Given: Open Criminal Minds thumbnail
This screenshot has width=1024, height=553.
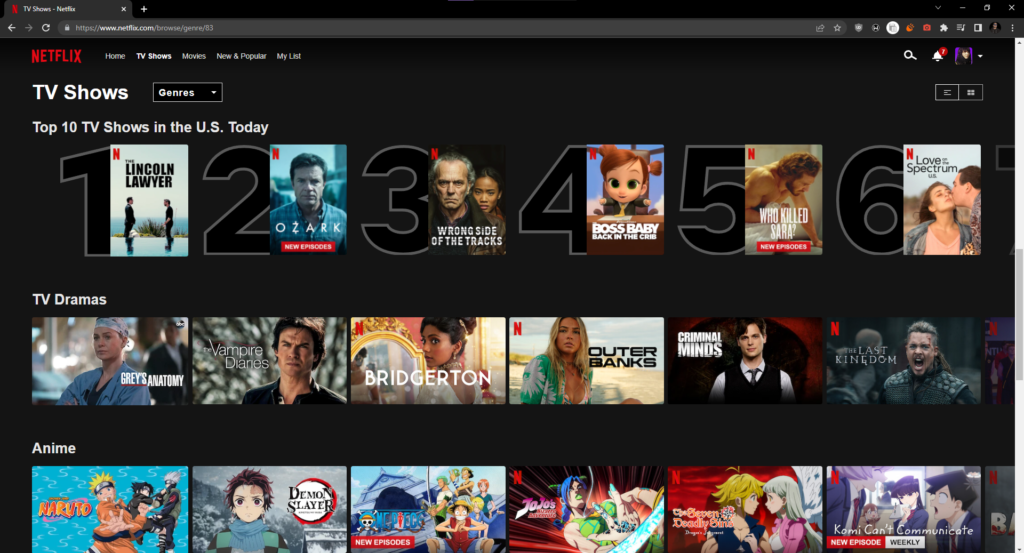Looking at the screenshot, I should tap(744, 361).
